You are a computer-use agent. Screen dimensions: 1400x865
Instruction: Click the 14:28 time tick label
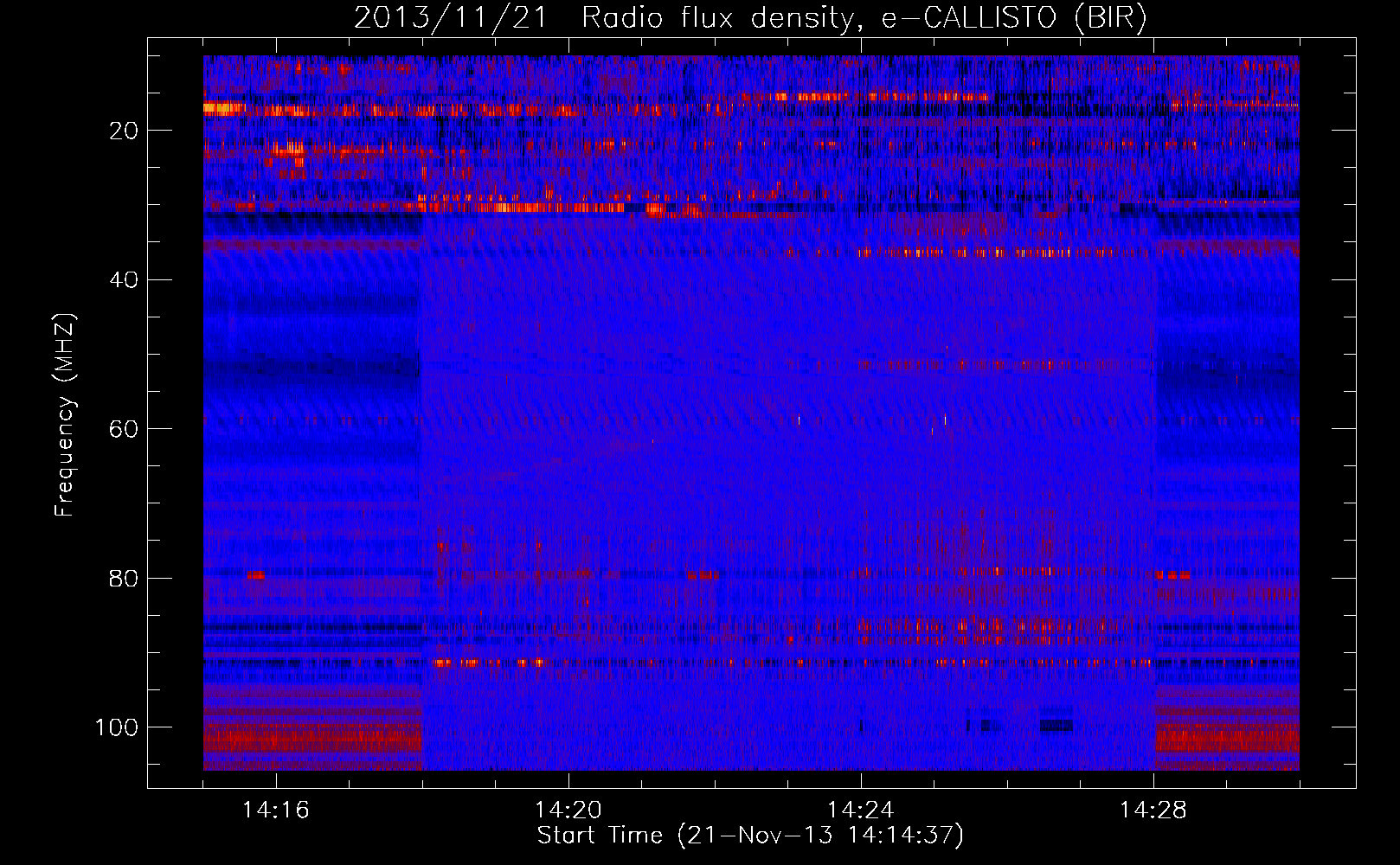point(1153,811)
